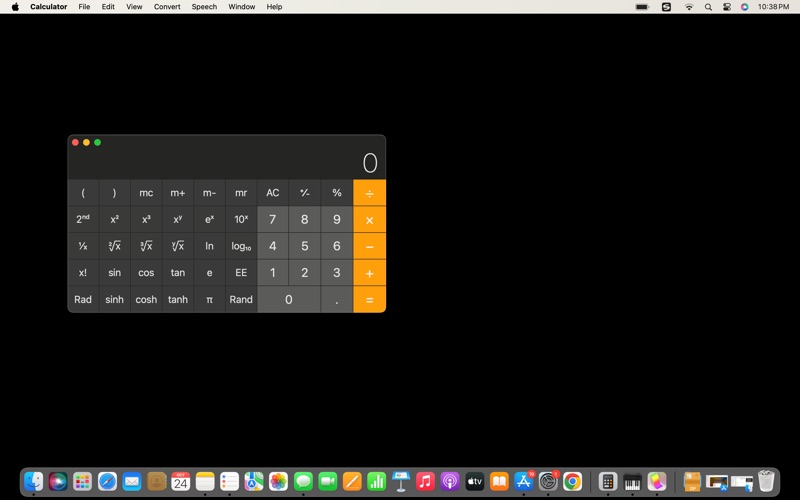The image size is (800, 500).
Task: Open the View menu
Action: click(134, 7)
